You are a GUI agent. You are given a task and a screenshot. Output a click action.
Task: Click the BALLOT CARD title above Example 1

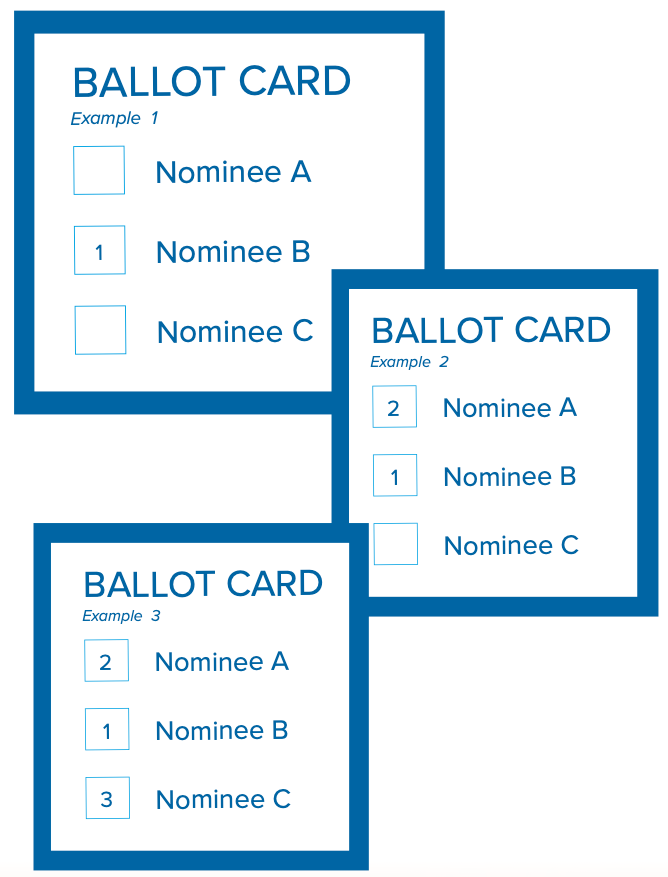pos(212,82)
